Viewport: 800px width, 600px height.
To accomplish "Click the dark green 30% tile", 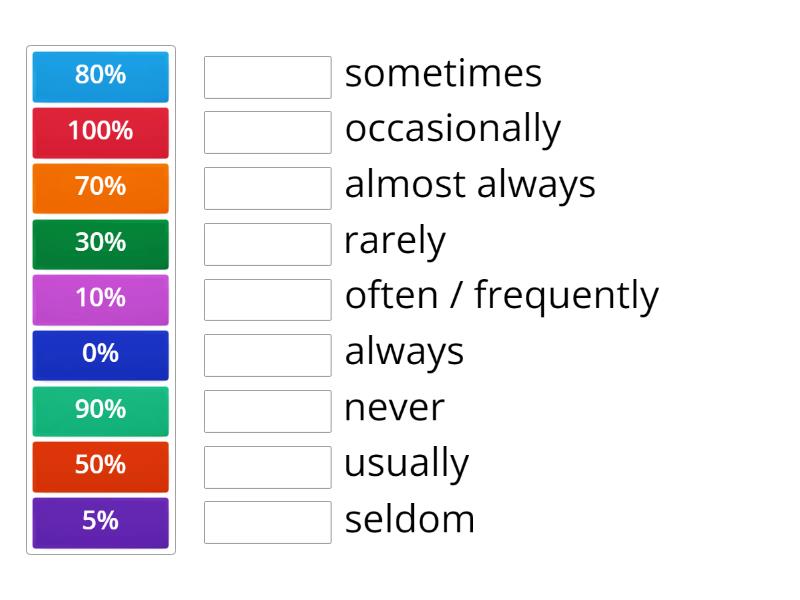I will pyautogui.click(x=100, y=243).
